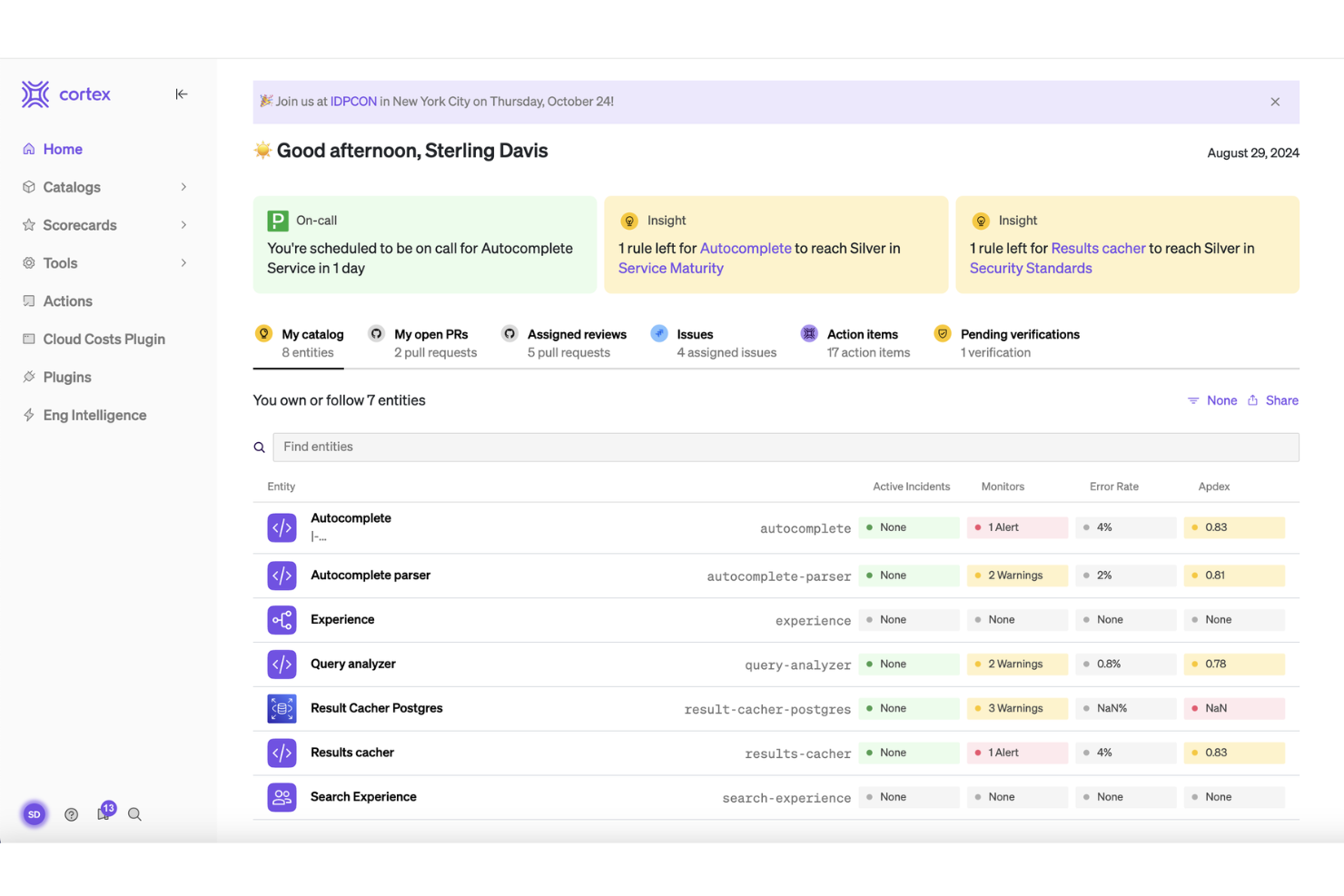
Task: Open Cloud Costs Plugin in the sidebar
Action: click(x=104, y=339)
